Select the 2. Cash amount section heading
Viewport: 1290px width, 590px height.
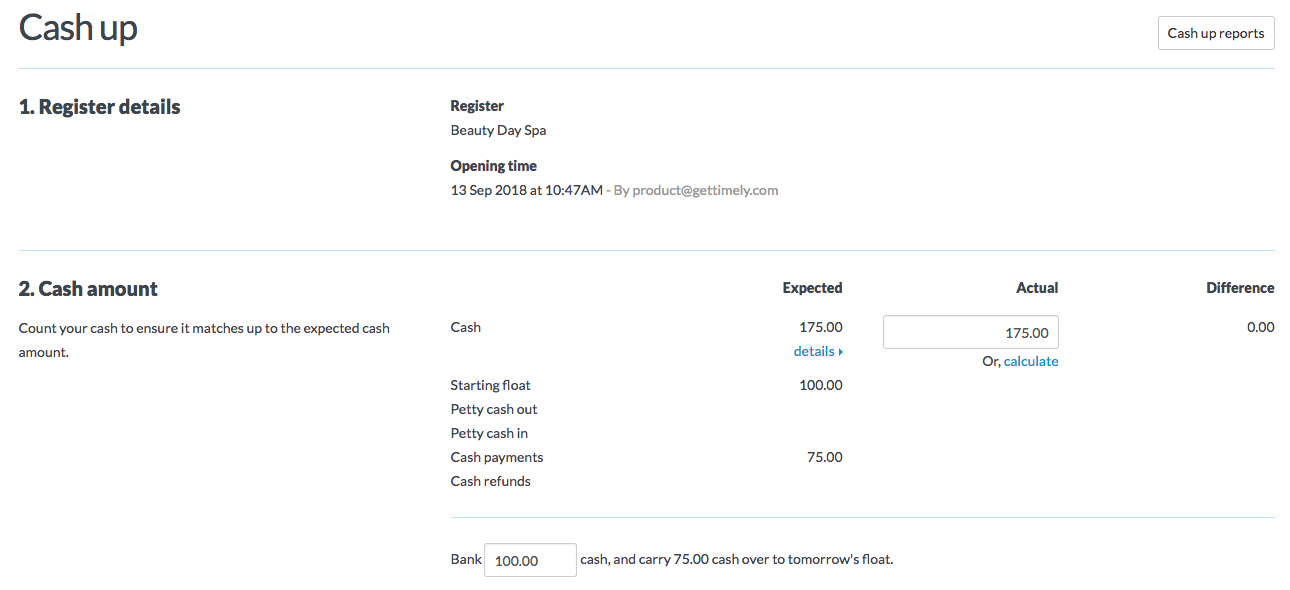coord(87,288)
